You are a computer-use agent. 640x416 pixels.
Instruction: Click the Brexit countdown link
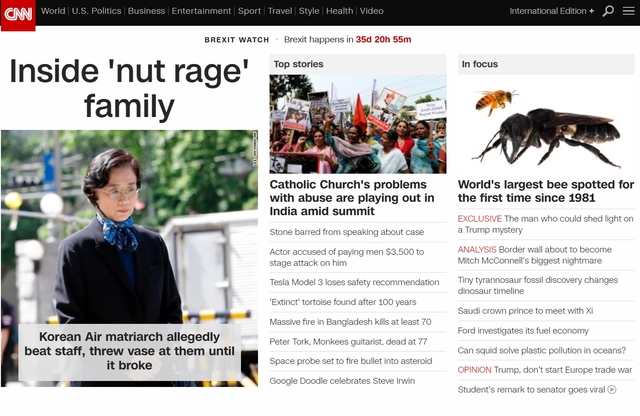pyautogui.click(x=347, y=40)
